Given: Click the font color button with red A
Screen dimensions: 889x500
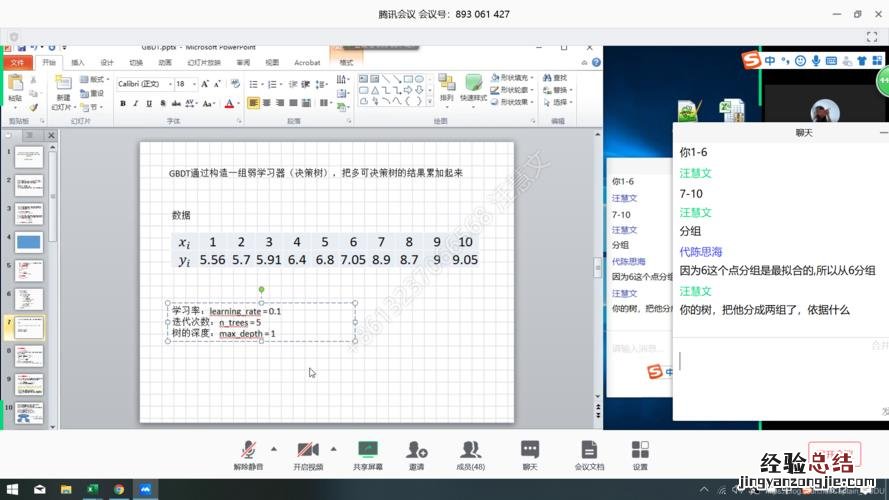Looking at the screenshot, I should click(x=229, y=103).
